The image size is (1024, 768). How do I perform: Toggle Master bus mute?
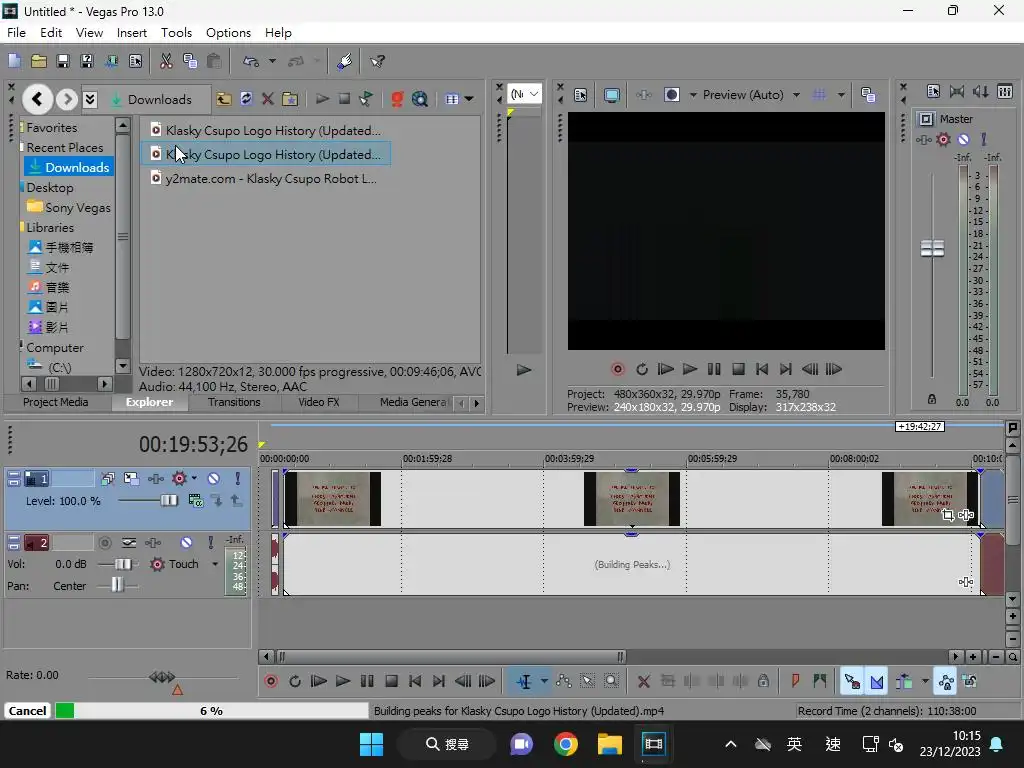[x=963, y=139]
